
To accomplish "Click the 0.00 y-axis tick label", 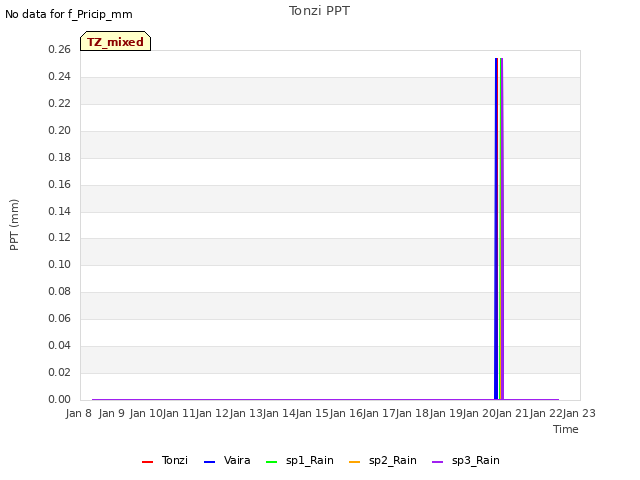I will point(60,399).
